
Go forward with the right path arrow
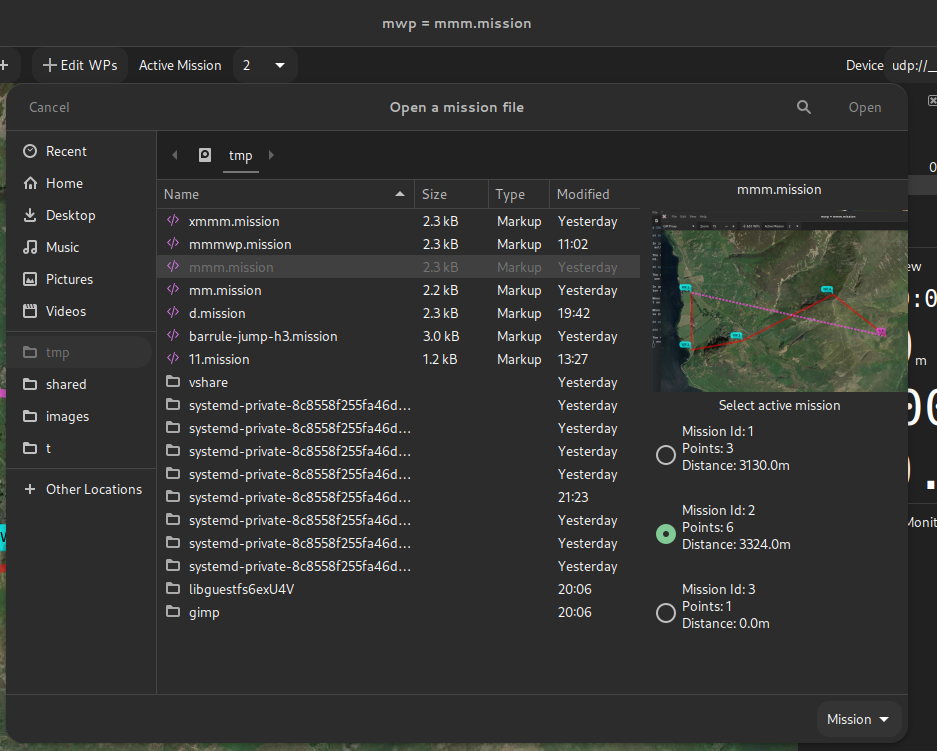click(x=271, y=155)
